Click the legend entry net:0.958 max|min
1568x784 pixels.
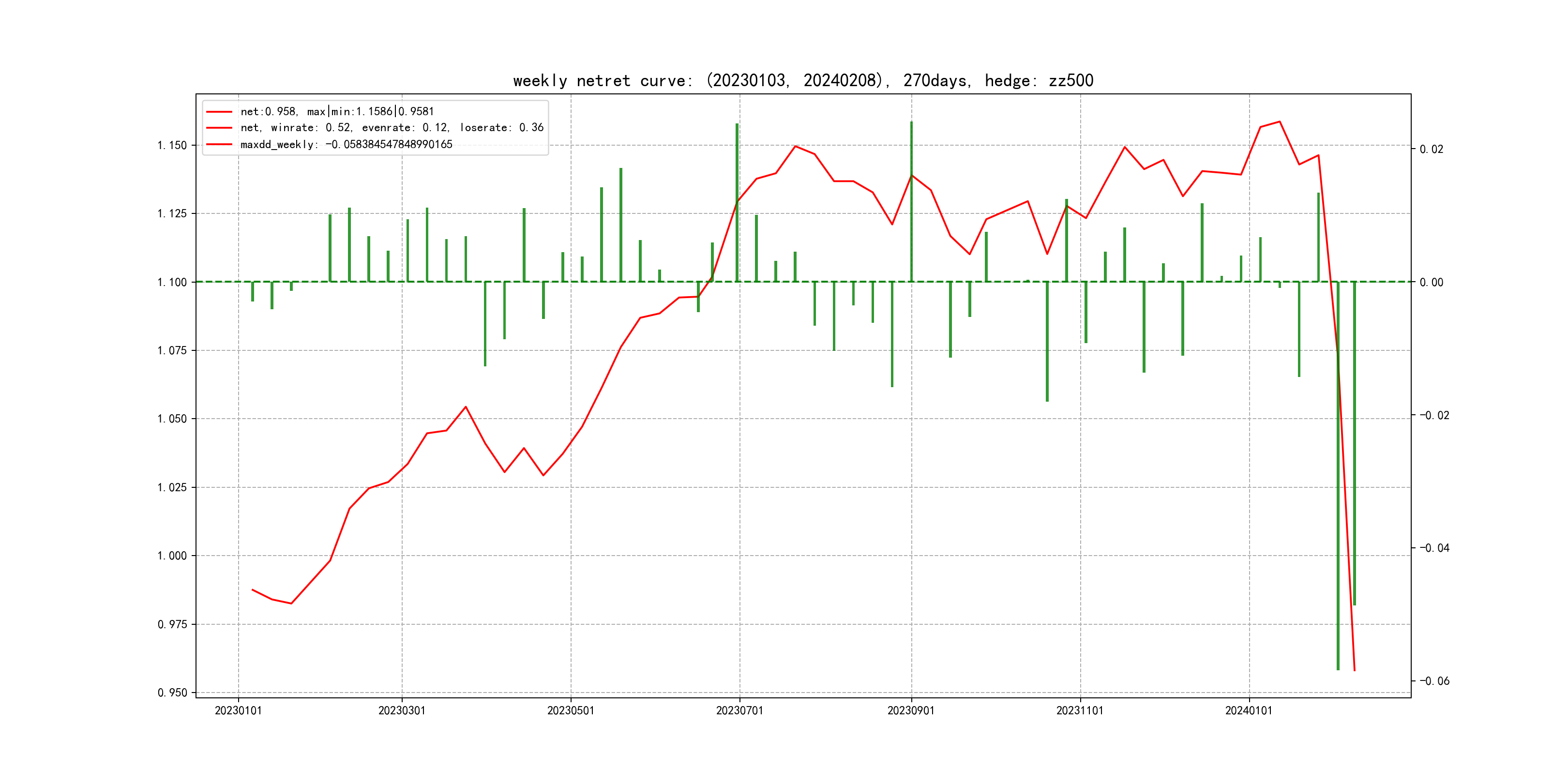tap(337, 112)
